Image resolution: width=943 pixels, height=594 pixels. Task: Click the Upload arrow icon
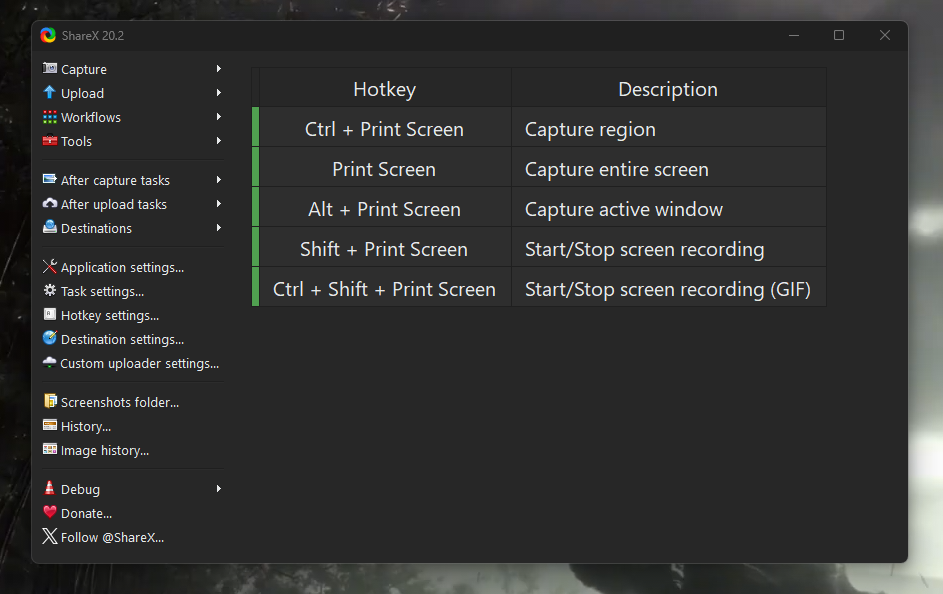[50, 93]
